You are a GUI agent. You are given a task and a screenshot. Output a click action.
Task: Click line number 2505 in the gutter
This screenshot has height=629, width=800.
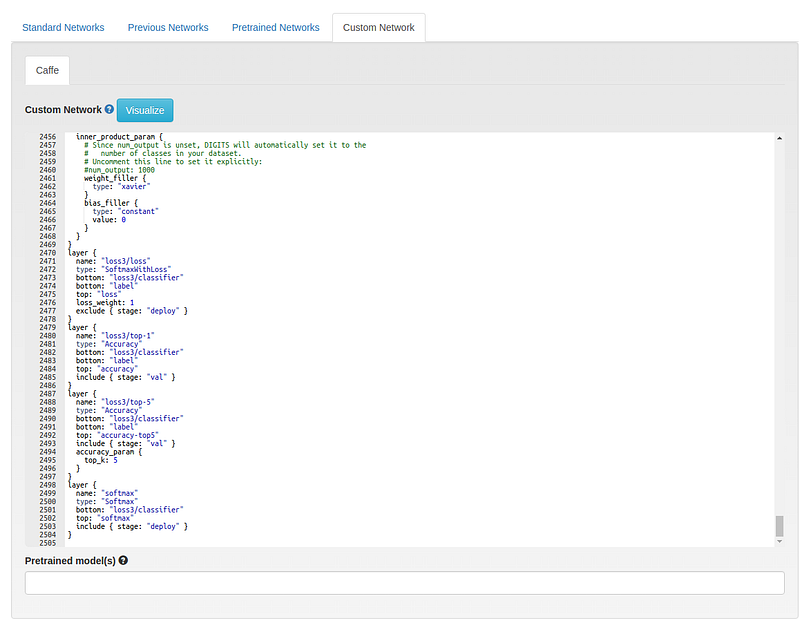(x=47, y=543)
